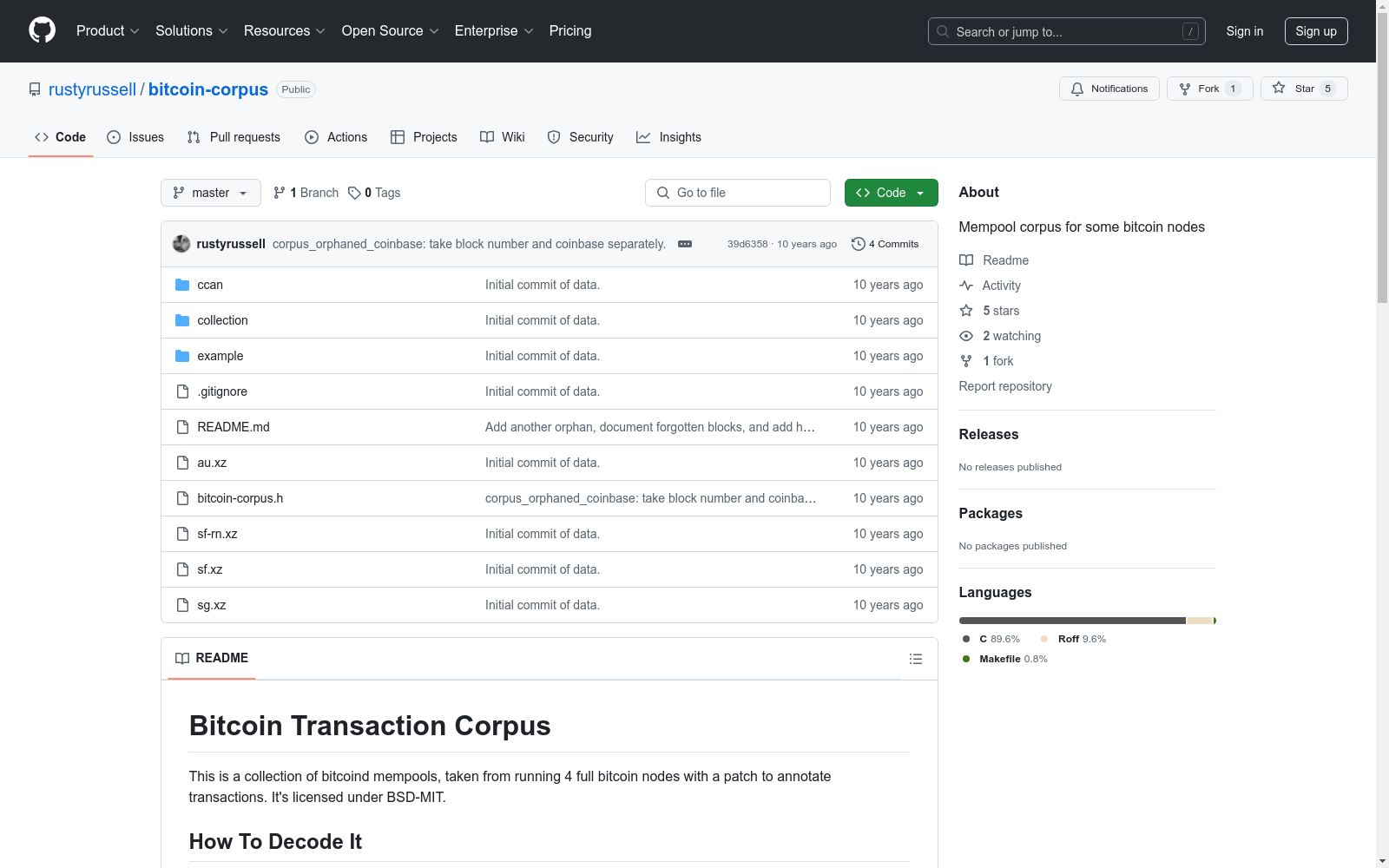Expand the Solutions menu
The image size is (1389, 868).
(192, 31)
